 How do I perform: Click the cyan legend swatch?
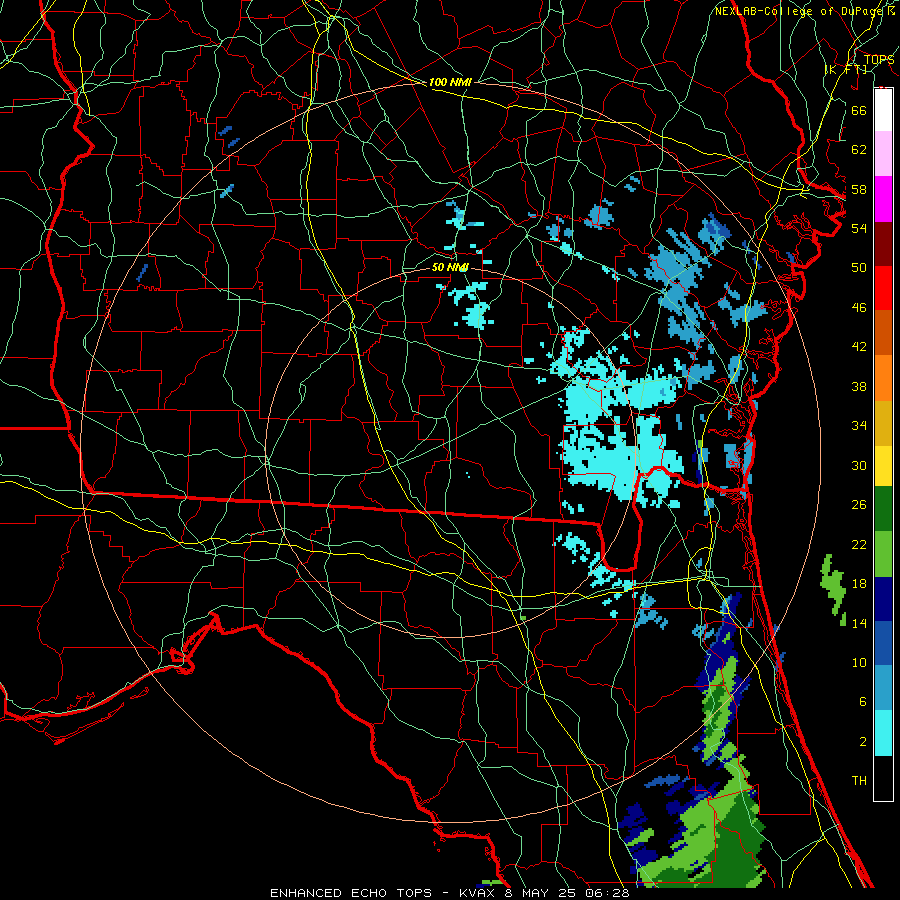point(883,733)
